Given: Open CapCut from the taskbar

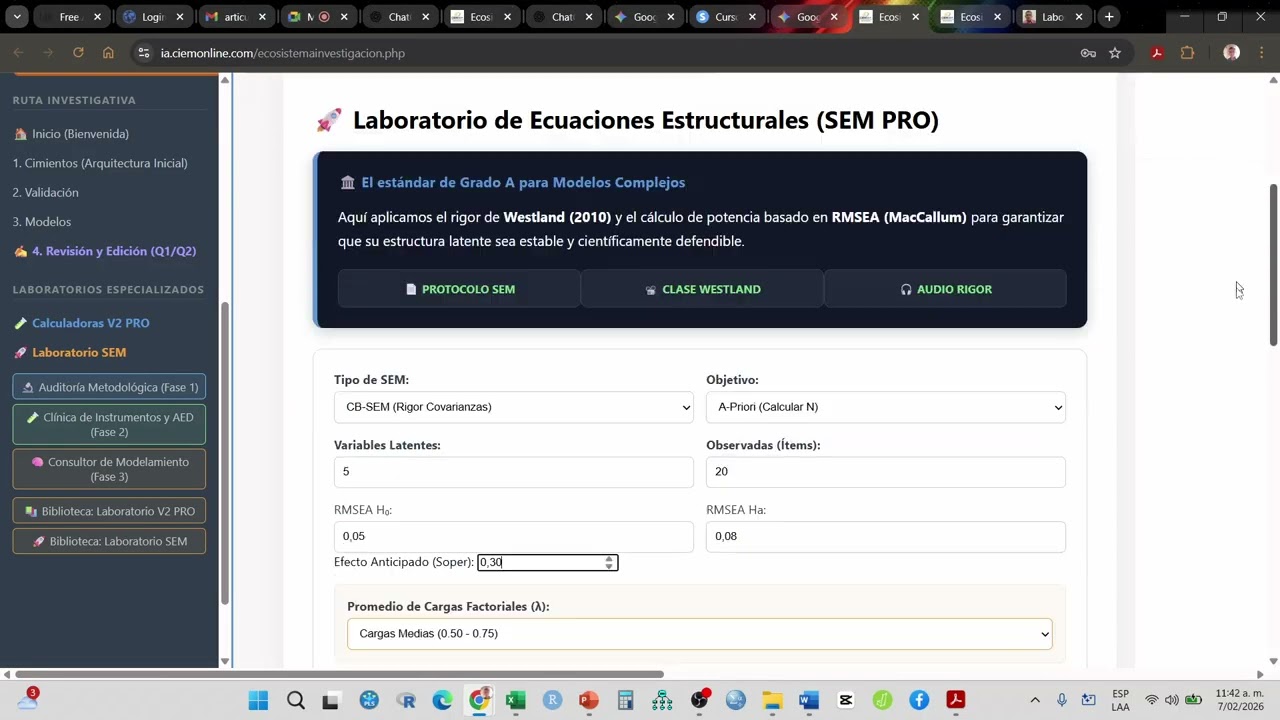Looking at the screenshot, I should pos(846,700).
